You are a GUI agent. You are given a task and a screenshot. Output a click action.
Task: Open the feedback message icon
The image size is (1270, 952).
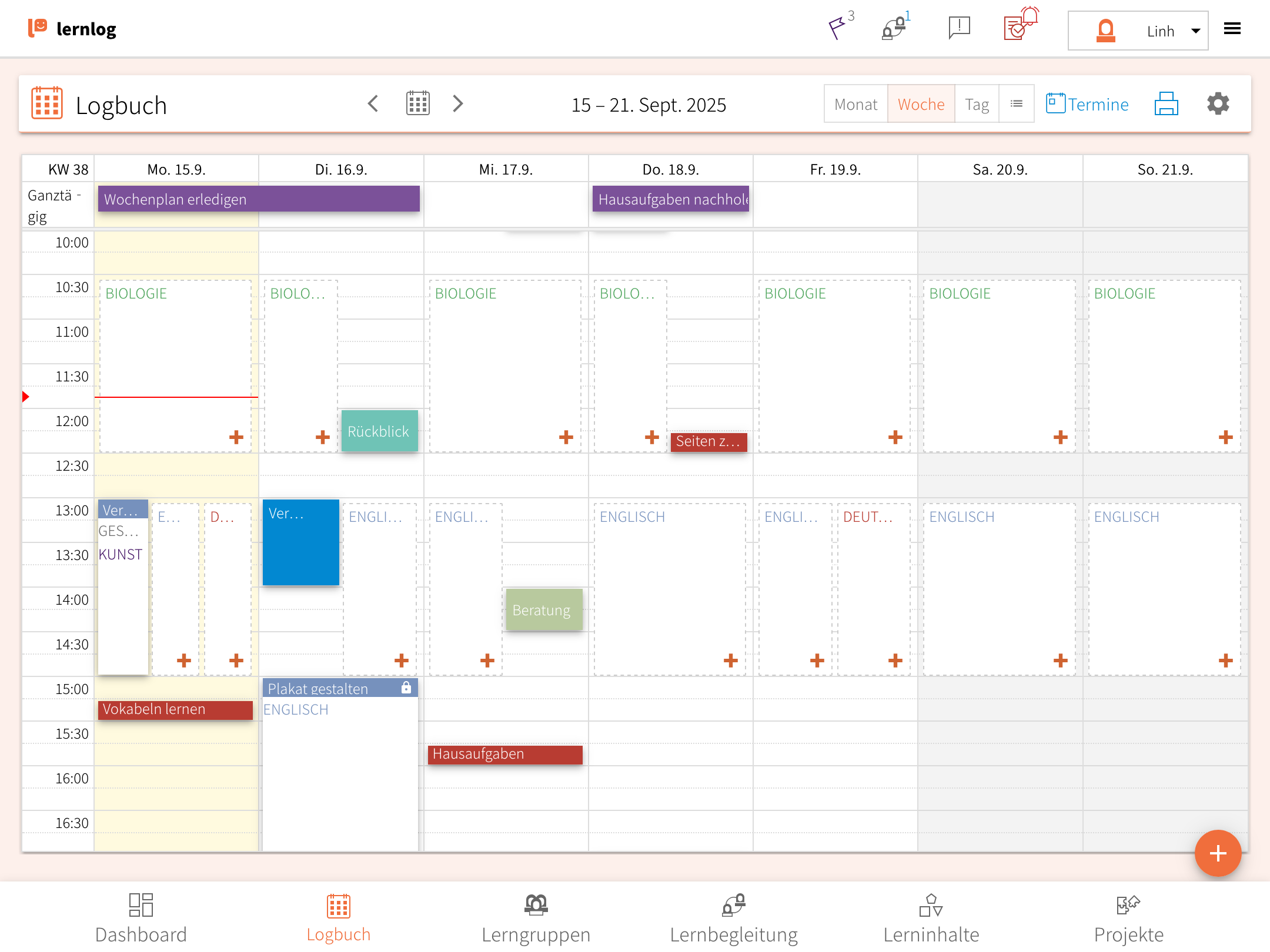pyautogui.click(x=959, y=28)
